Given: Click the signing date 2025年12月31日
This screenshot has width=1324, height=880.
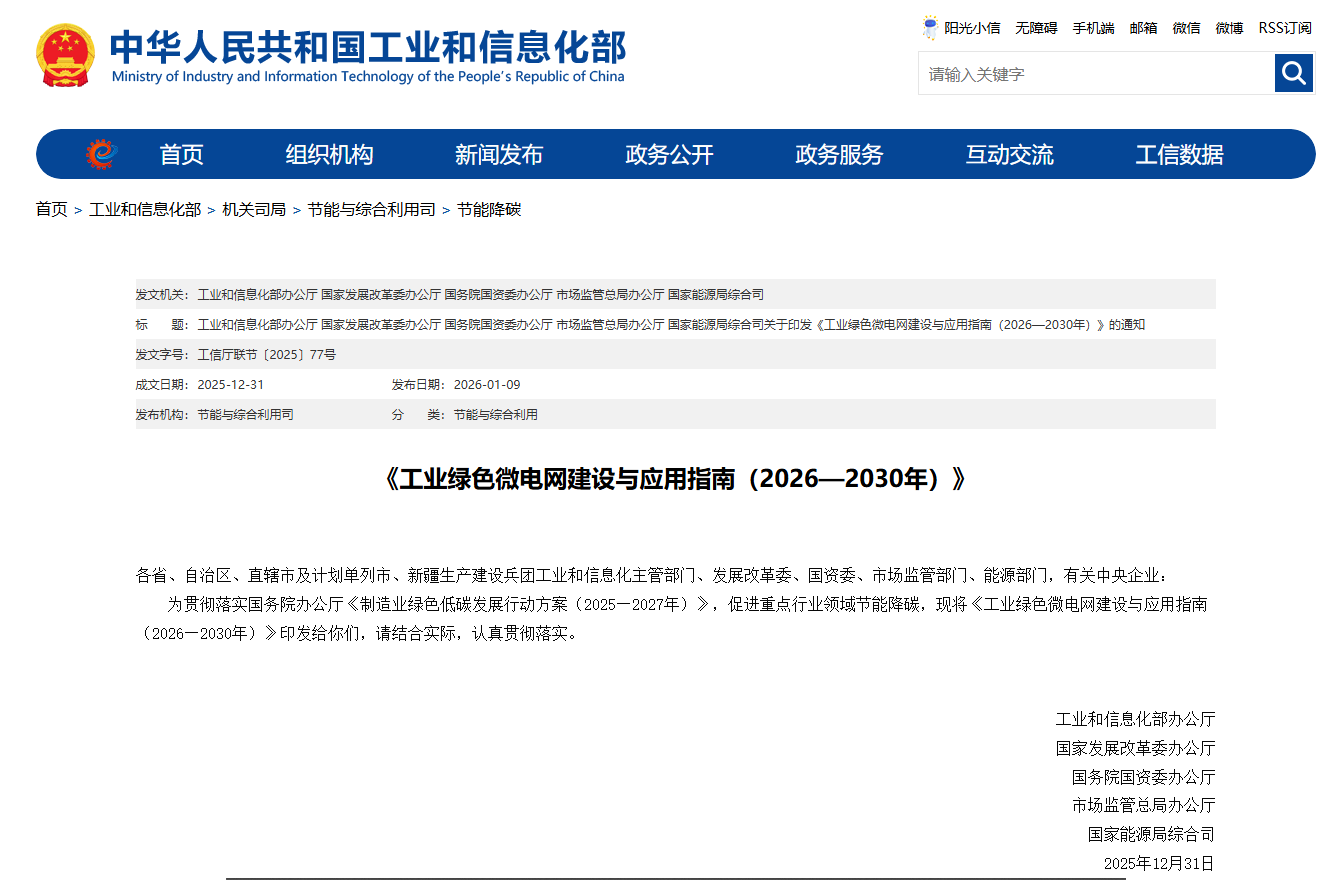Looking at the screenshot, I should (x=1159, y=863).
